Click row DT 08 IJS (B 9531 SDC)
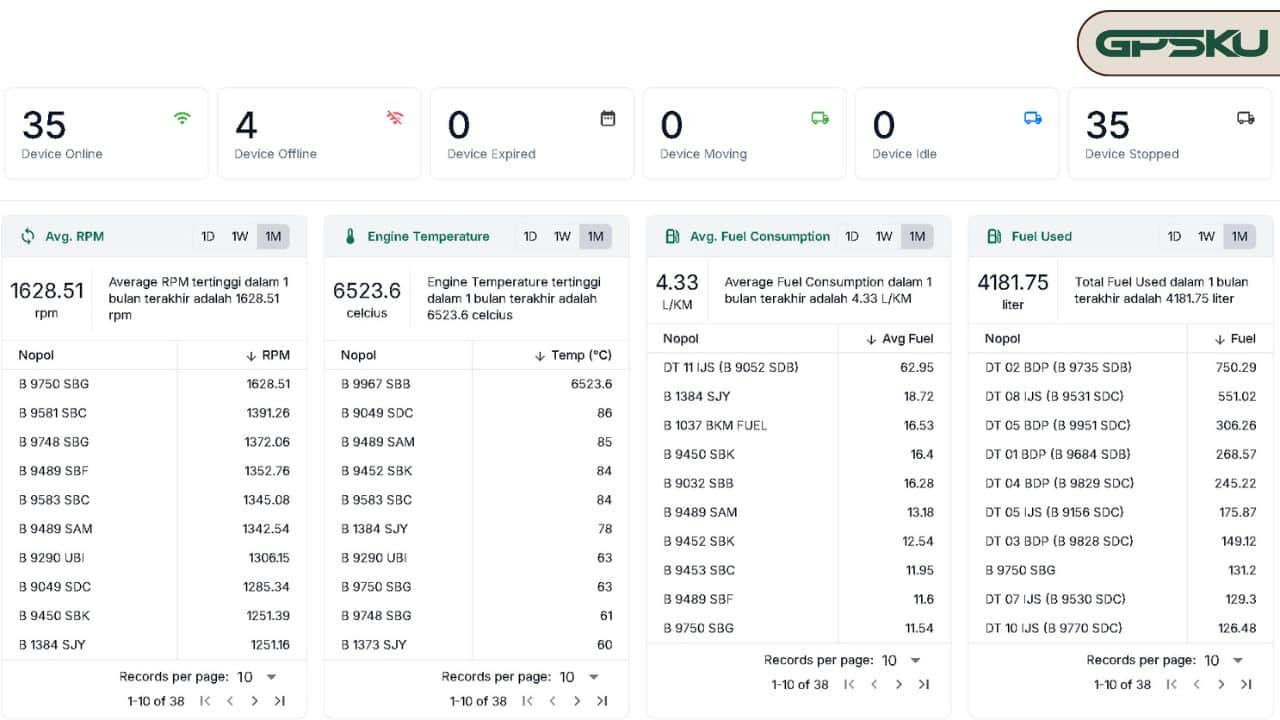Viewport: 1280px width, 720px height. pyautogui.click(x=1121, y=396)
